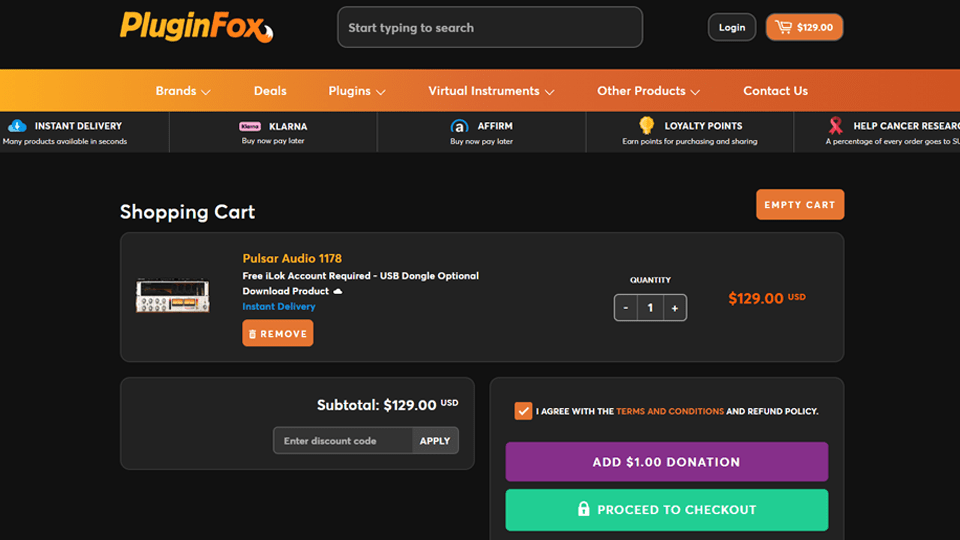Image resolution: width=960 pixels, height=540 pixels.
Task: Click the discount code input field
Action: pos(342,441)
